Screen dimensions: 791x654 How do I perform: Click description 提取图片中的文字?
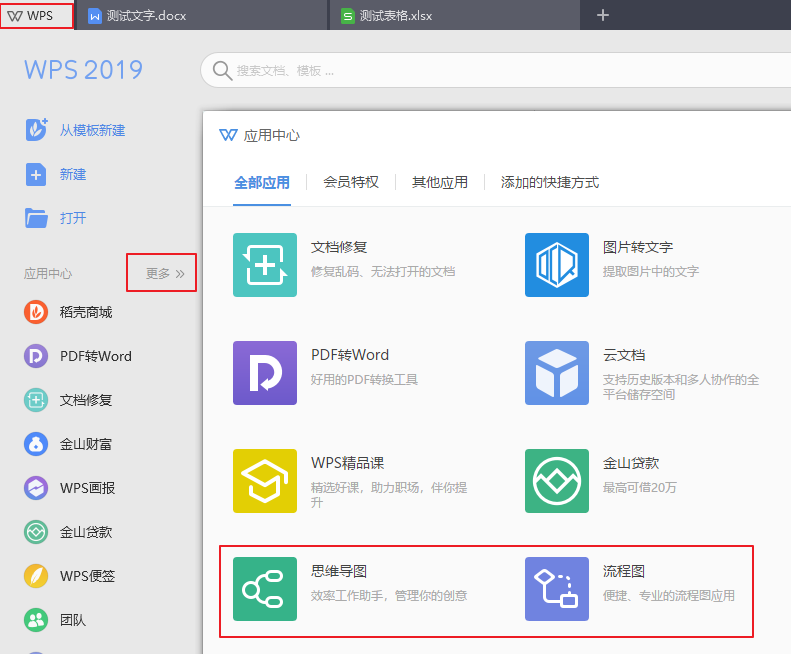651,272
